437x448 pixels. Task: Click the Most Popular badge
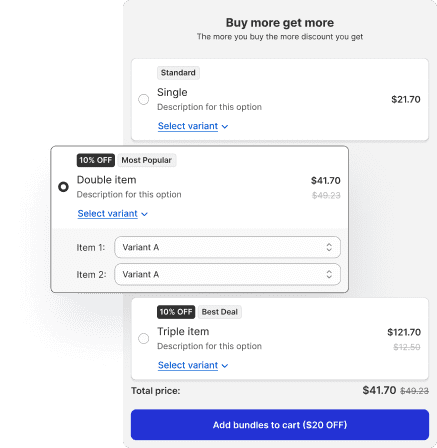(x=147, y=160)
